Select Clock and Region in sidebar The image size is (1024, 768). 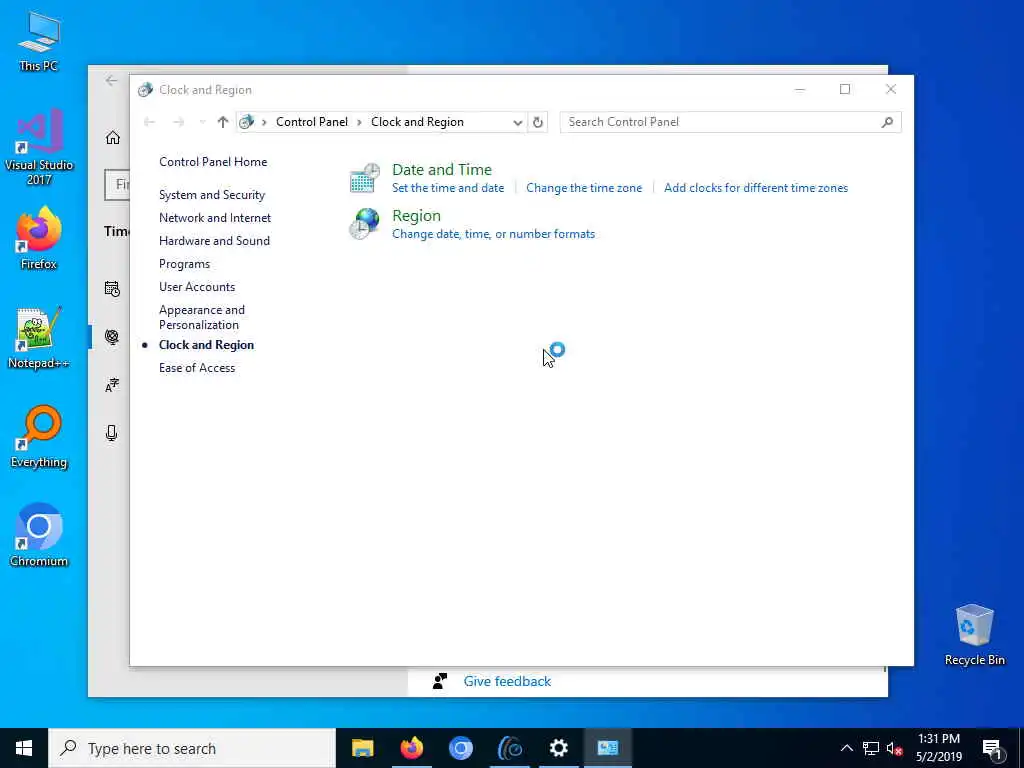(206, 345)
